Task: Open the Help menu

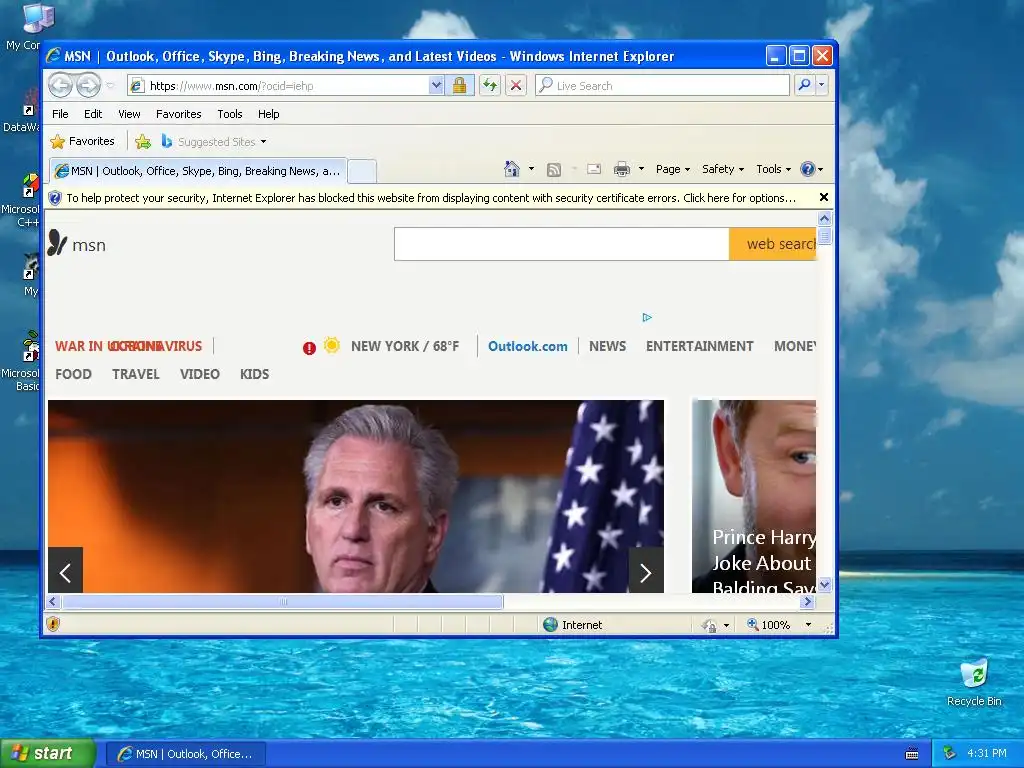Action: click(268, 114)
